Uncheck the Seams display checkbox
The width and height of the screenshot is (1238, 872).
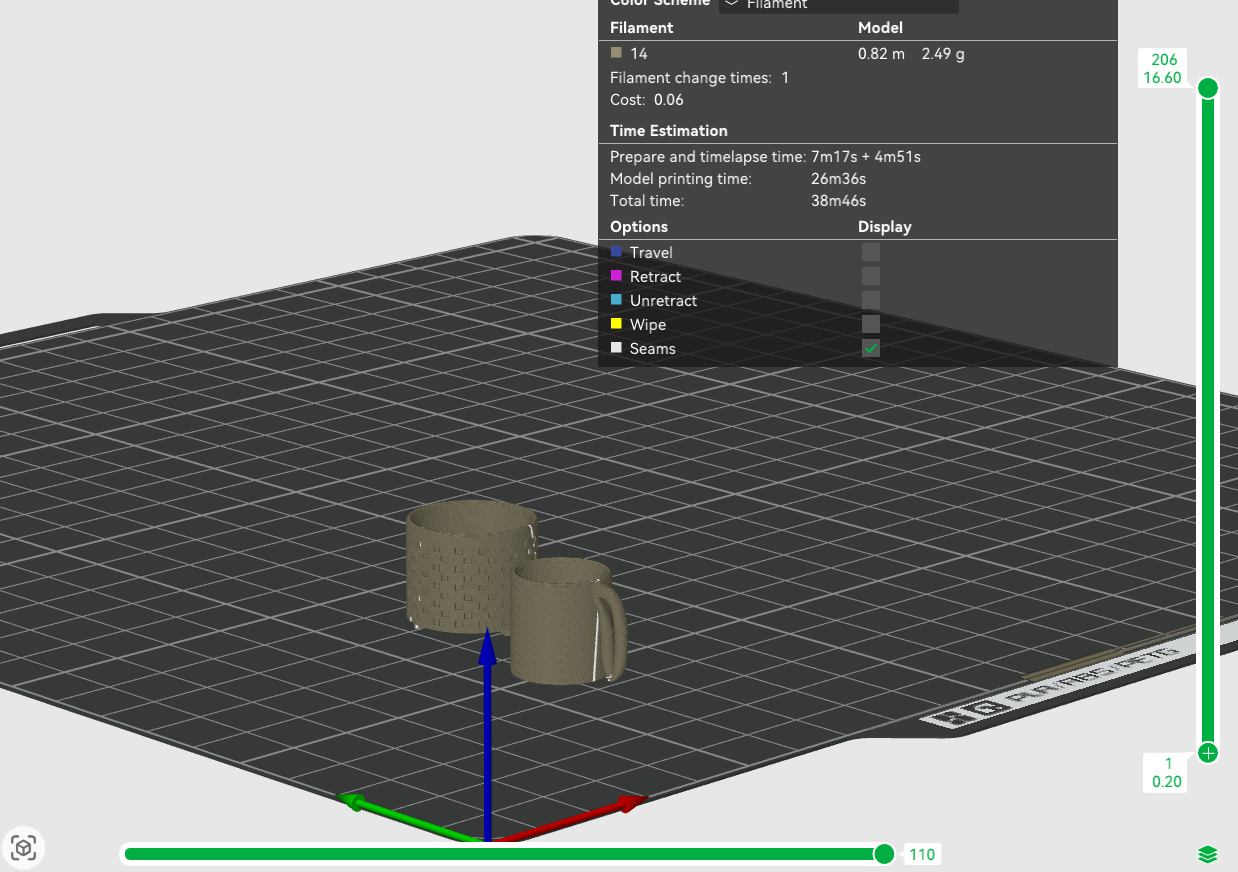pyautogui.click(x=871, y=348)
